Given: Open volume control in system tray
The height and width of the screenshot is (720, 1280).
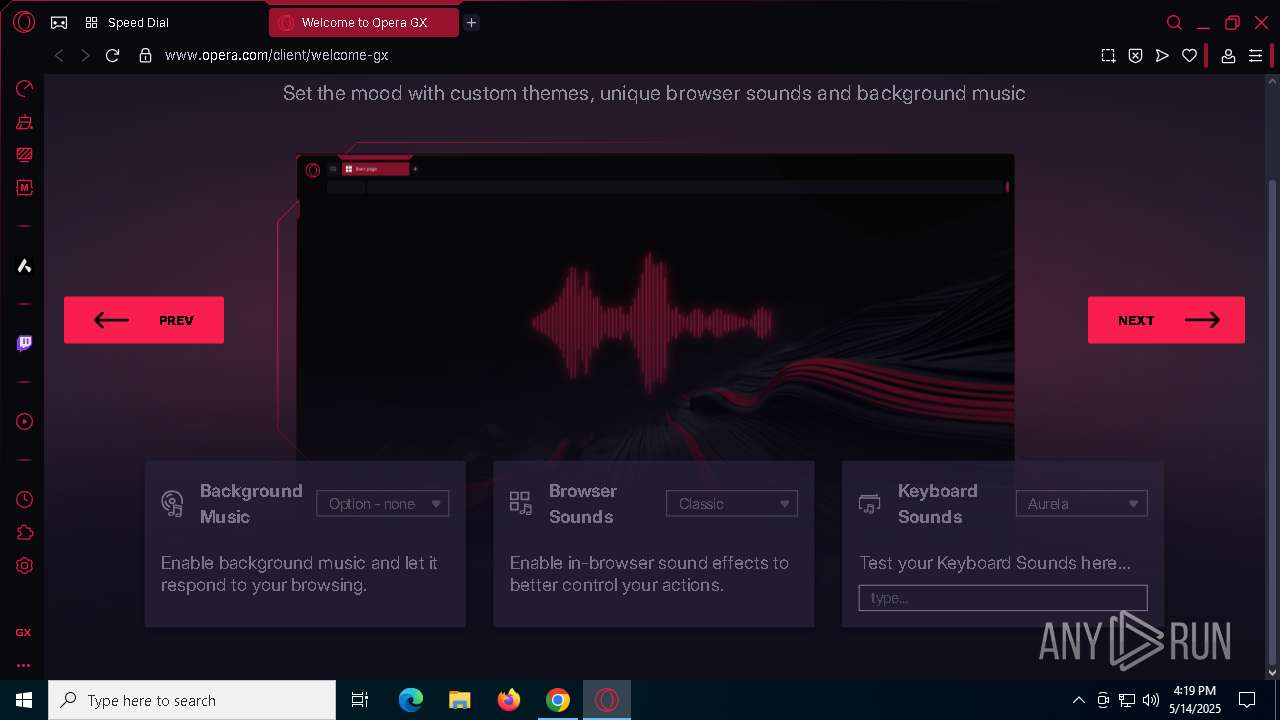Looking at the screenshot, I should click(x=1151, y=700).
